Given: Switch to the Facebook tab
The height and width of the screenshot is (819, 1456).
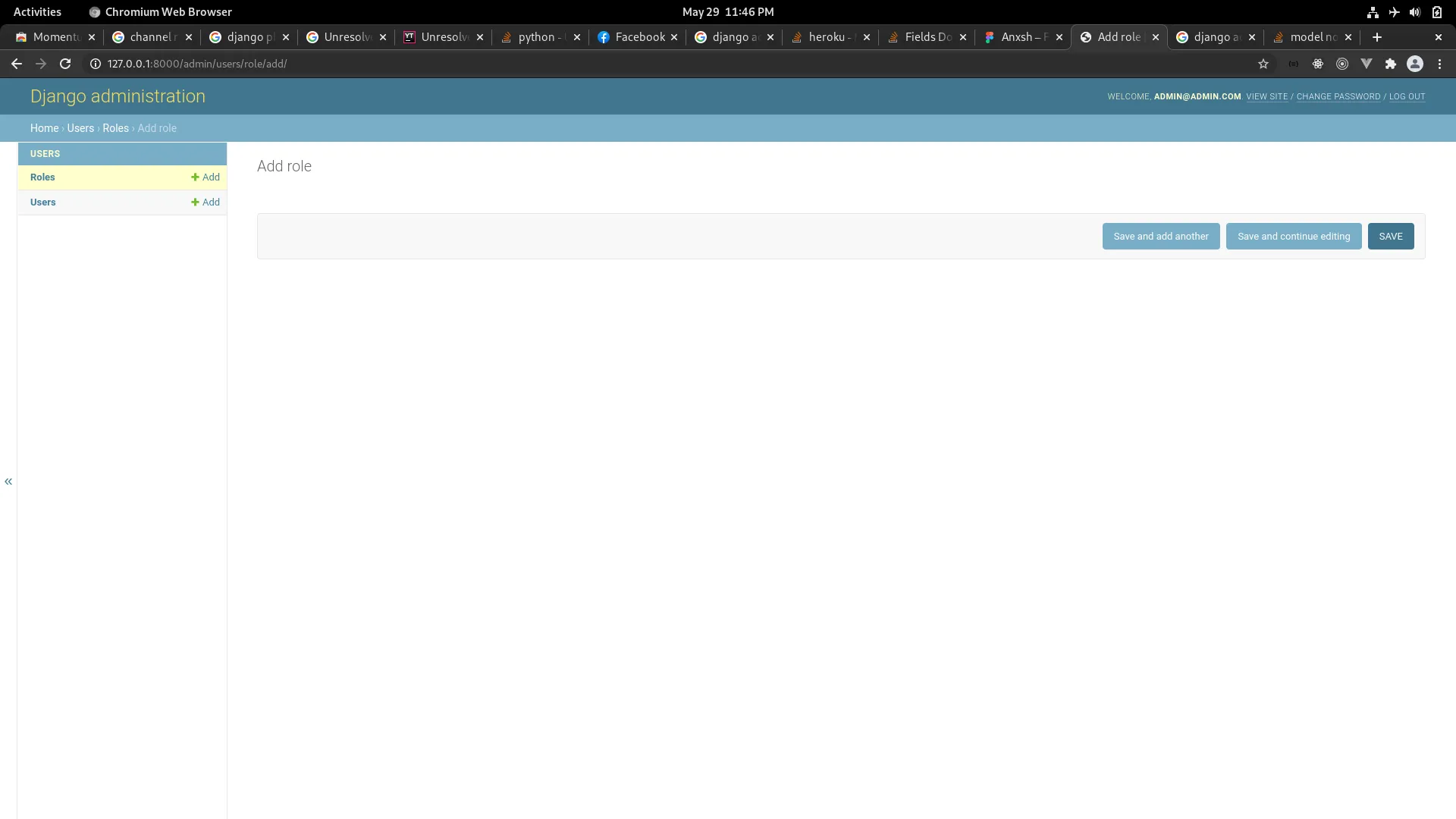Looking at the screenshot, I should click(639, 37).
